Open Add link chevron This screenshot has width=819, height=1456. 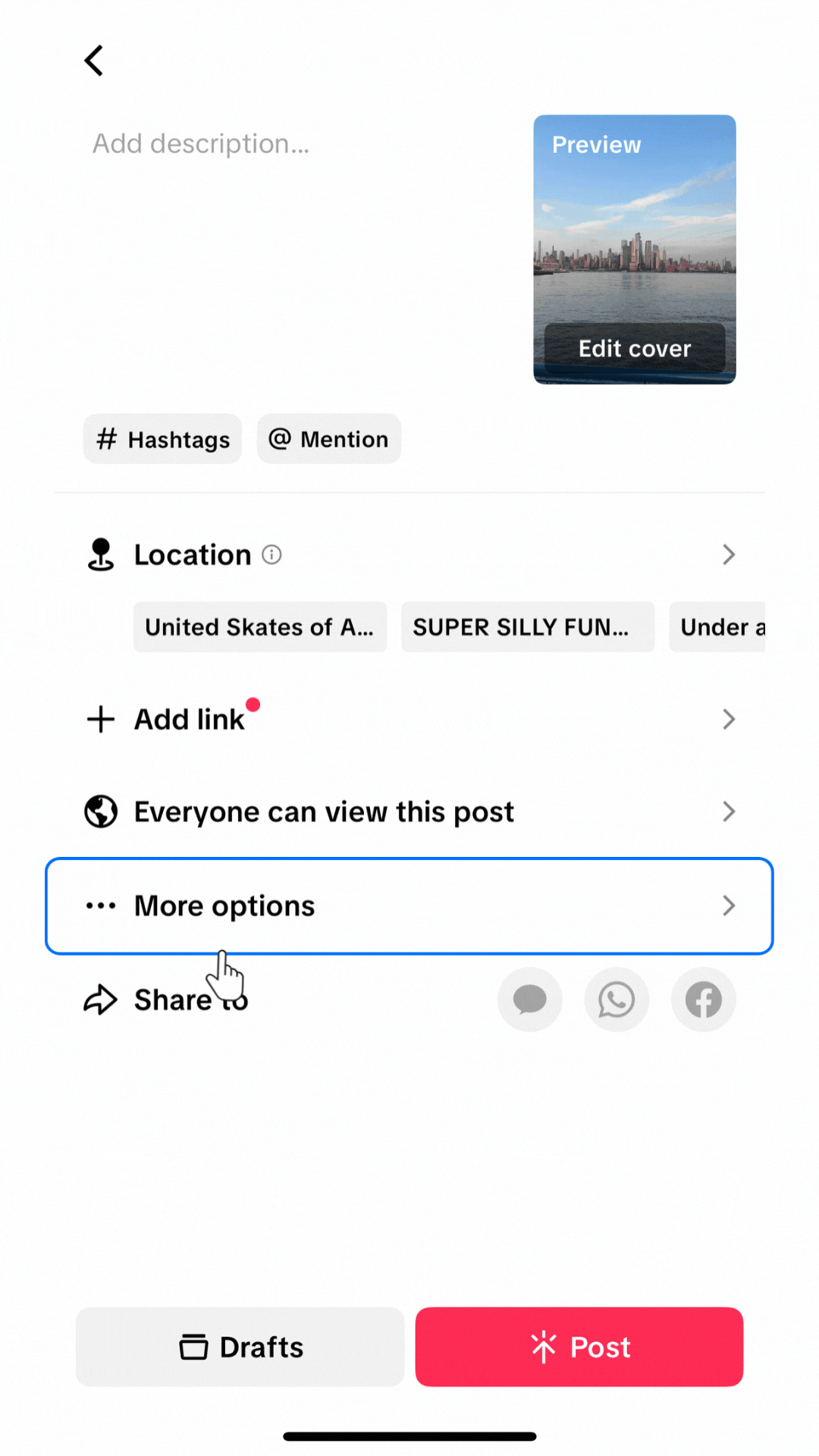[729, 719]
